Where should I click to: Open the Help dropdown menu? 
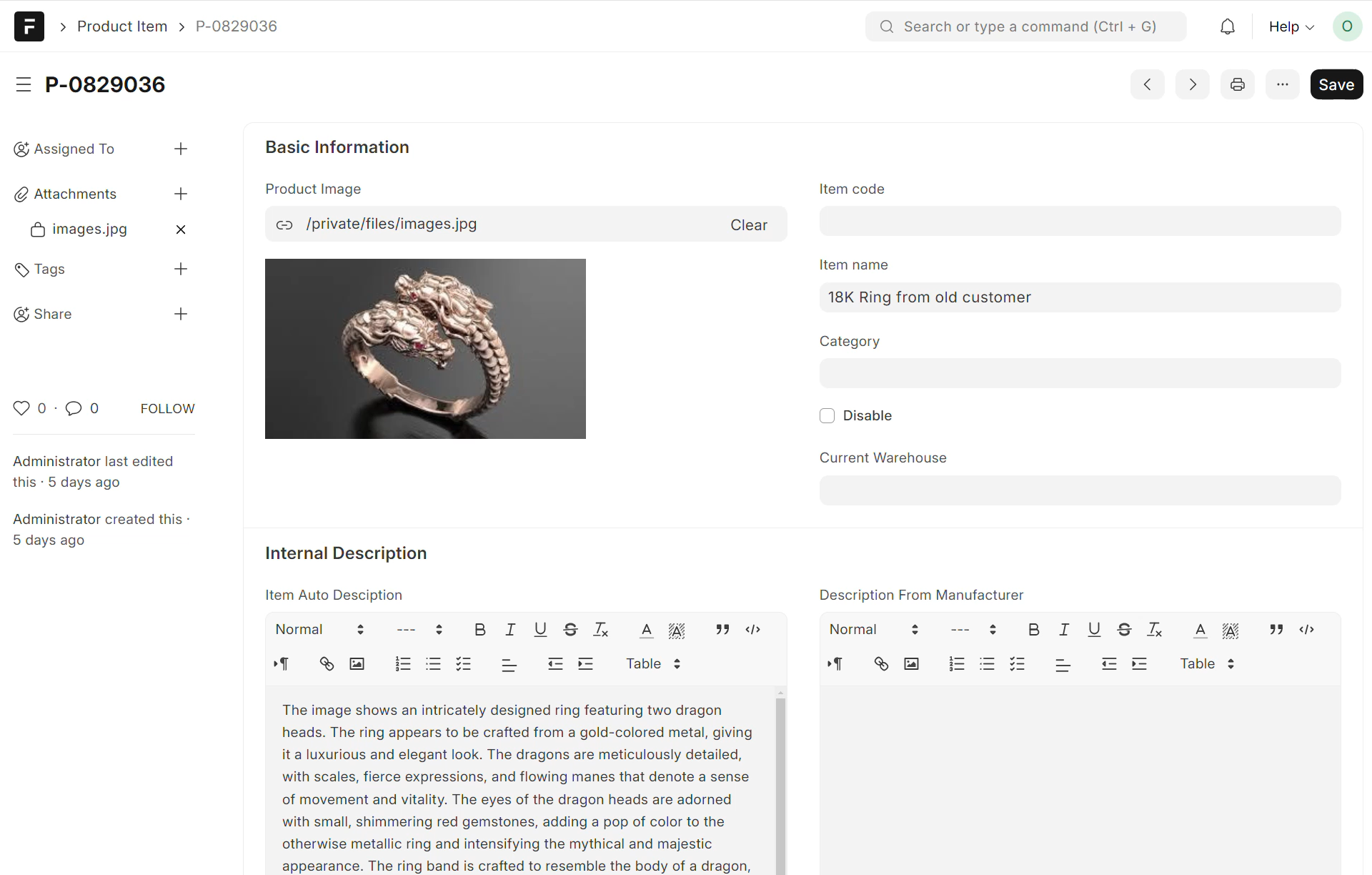(x=1291, y=26)
